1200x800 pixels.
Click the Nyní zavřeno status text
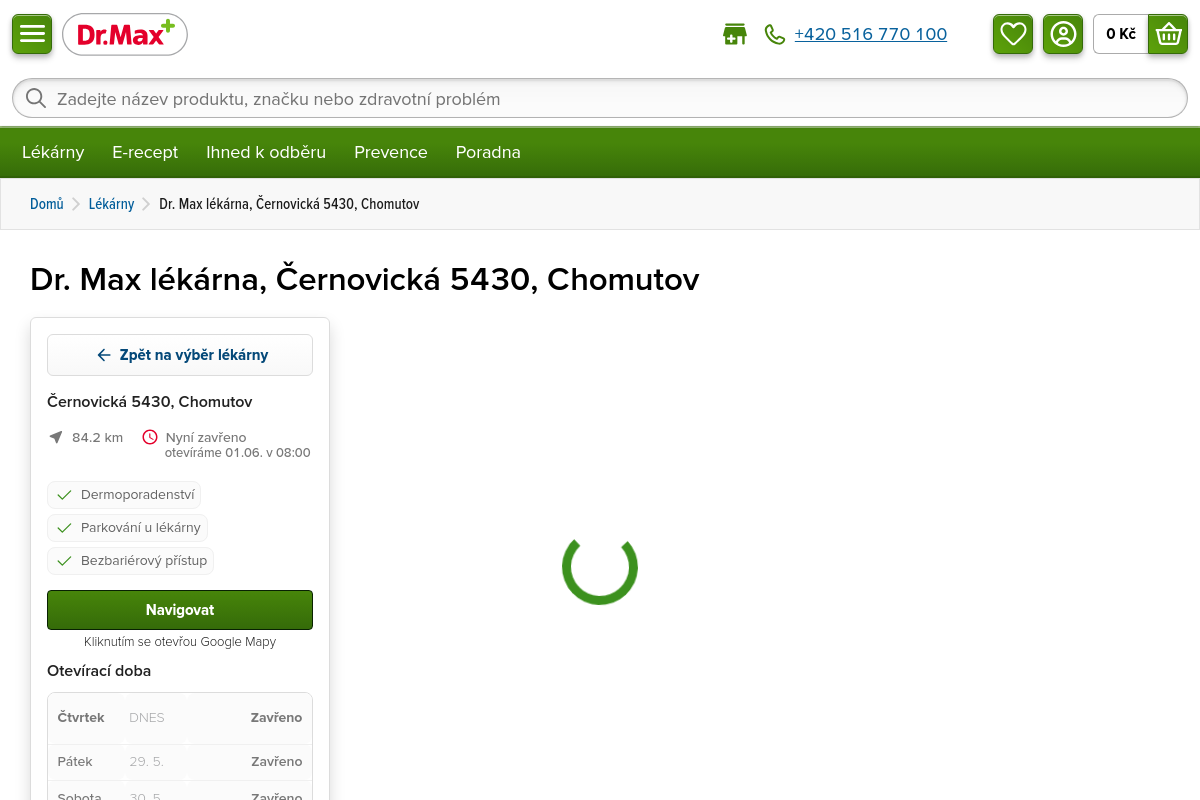[206, 437]
